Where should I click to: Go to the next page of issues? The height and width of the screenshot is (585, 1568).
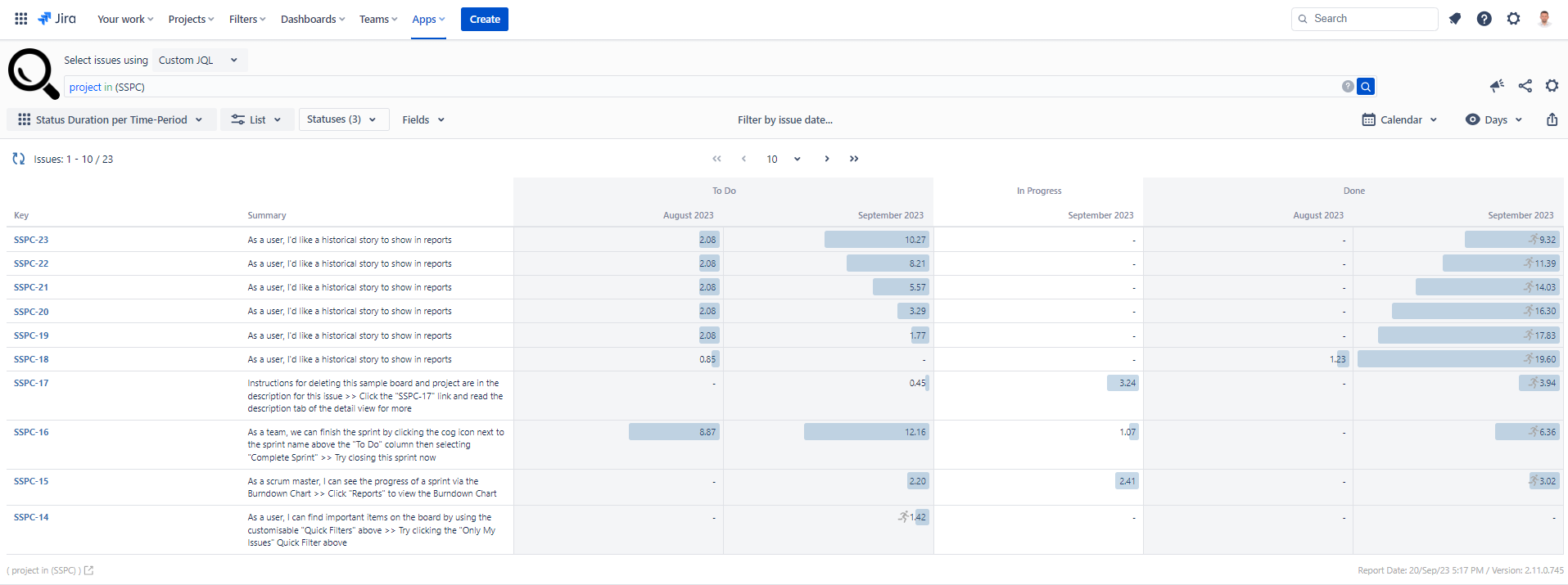tap(827, 159)
